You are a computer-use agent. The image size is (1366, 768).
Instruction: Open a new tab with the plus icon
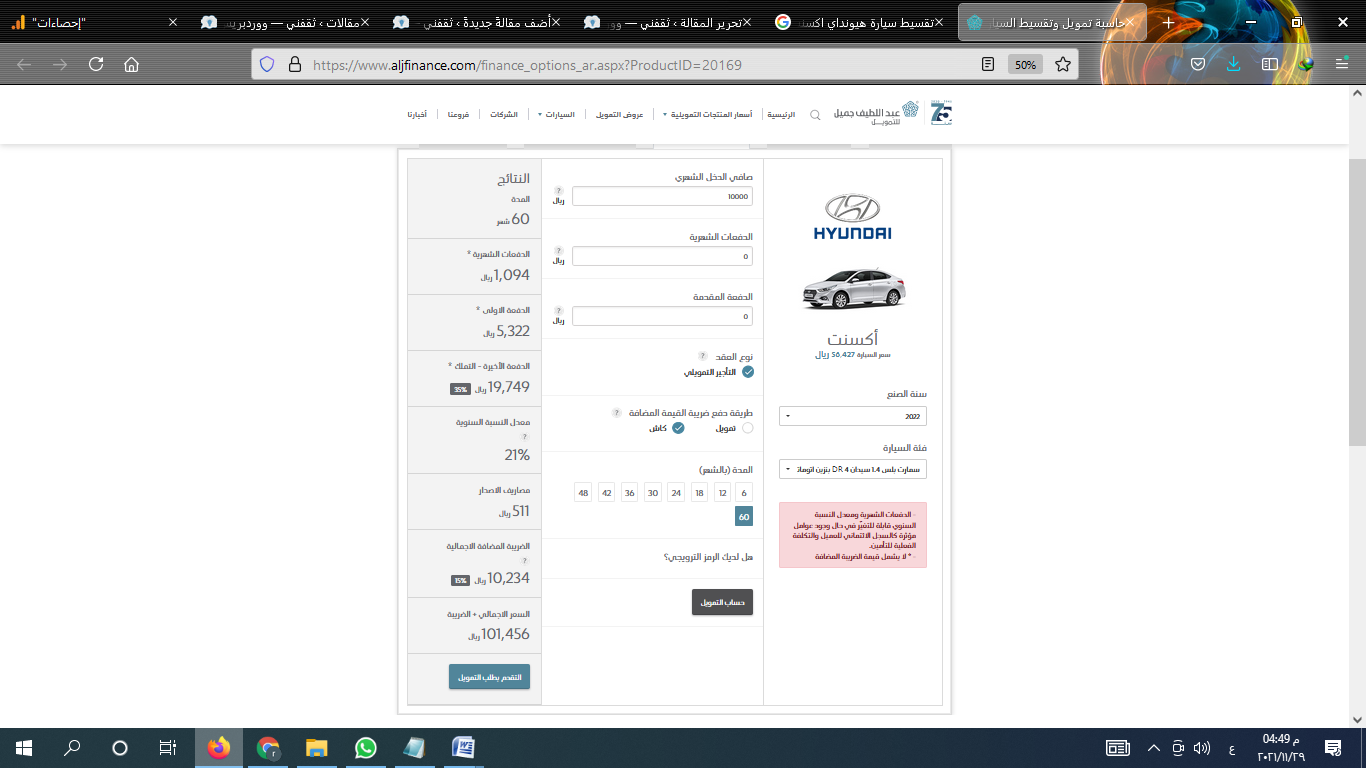[x=1168, y=22]
